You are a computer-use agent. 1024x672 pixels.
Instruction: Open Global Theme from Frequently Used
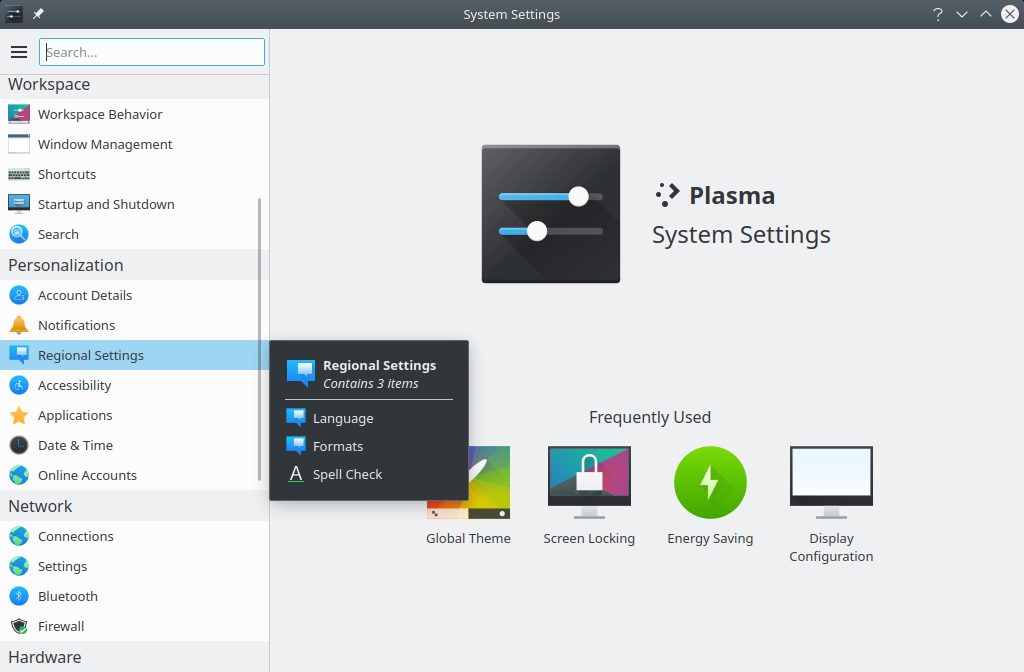pyautogui.click(x=468, y=496)
